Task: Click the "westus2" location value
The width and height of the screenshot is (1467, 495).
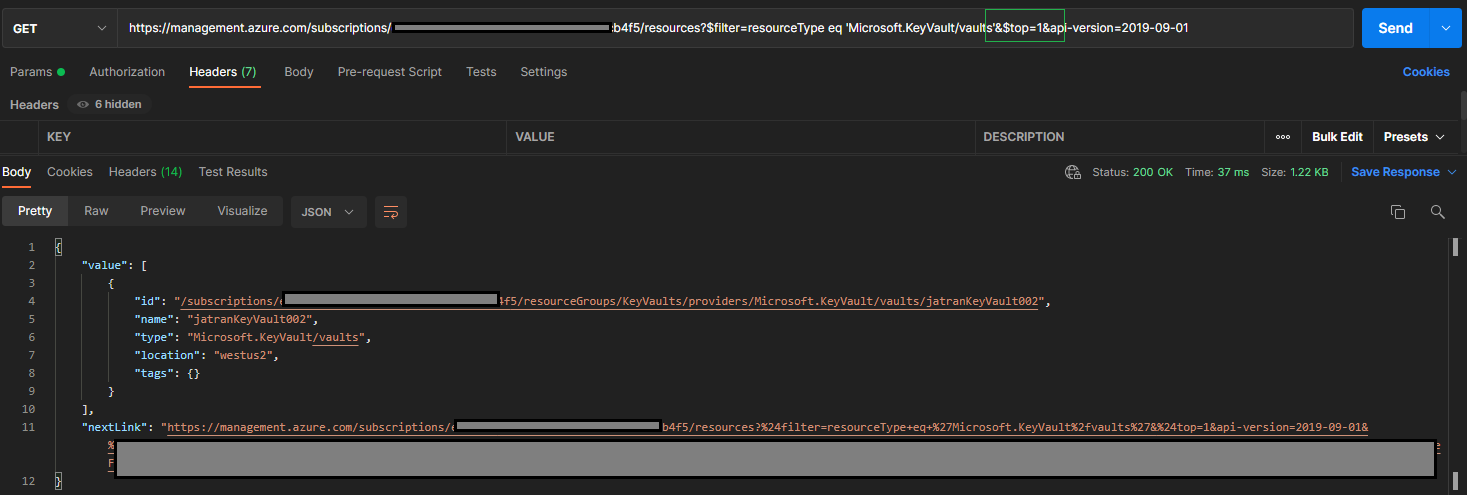Action: [243, 355]
